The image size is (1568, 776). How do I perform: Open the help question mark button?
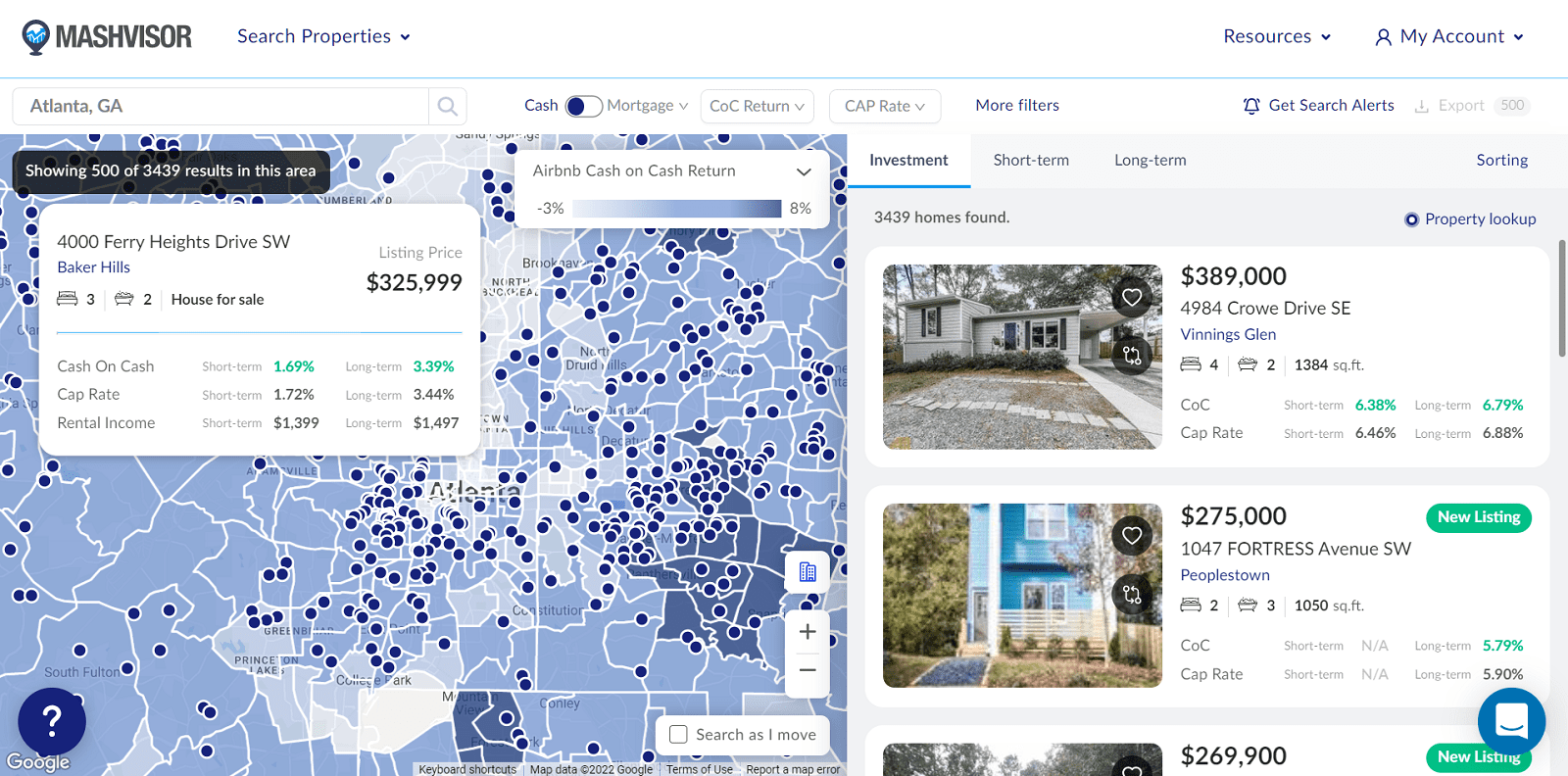coord(52,721)
